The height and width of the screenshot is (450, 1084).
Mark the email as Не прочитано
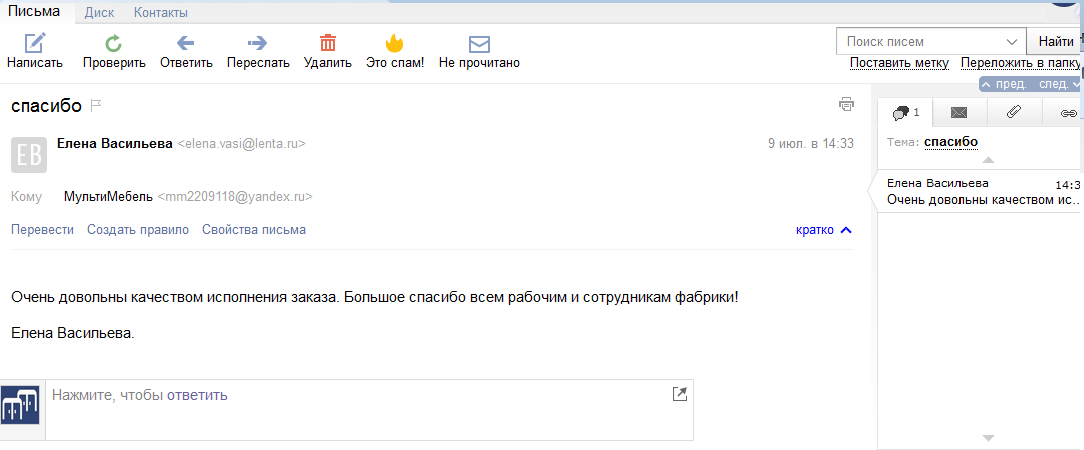coord(479,43)
